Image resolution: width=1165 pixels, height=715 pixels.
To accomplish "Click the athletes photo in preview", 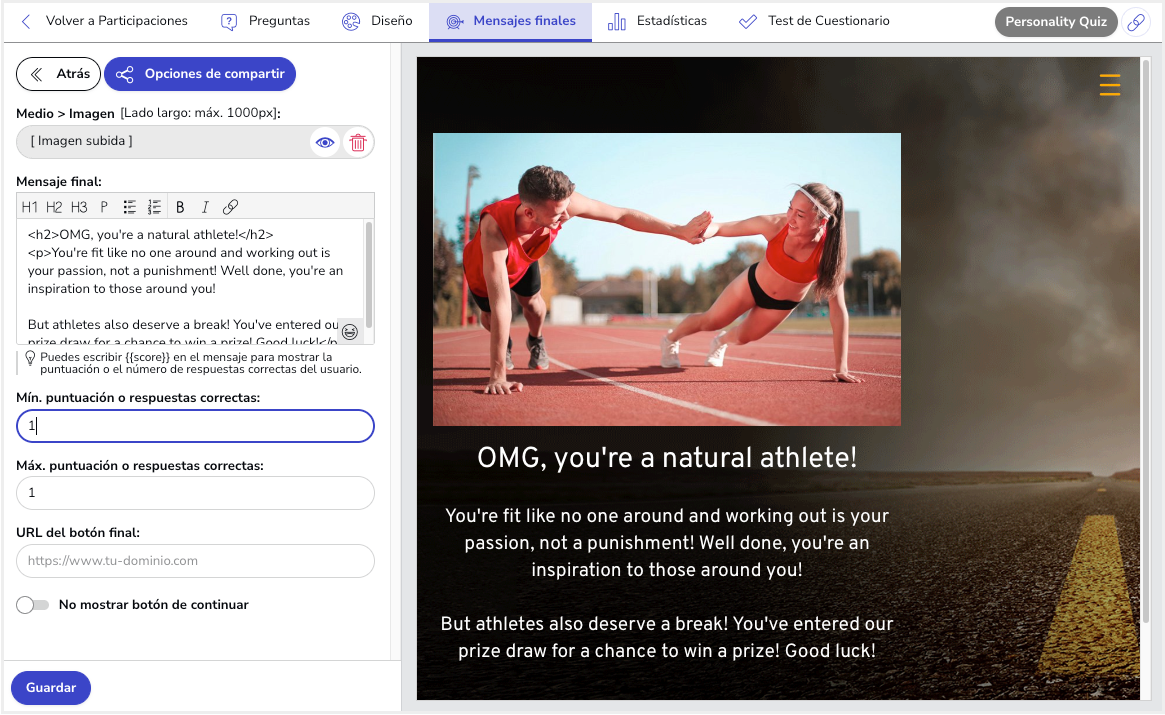I will (666, 279).
